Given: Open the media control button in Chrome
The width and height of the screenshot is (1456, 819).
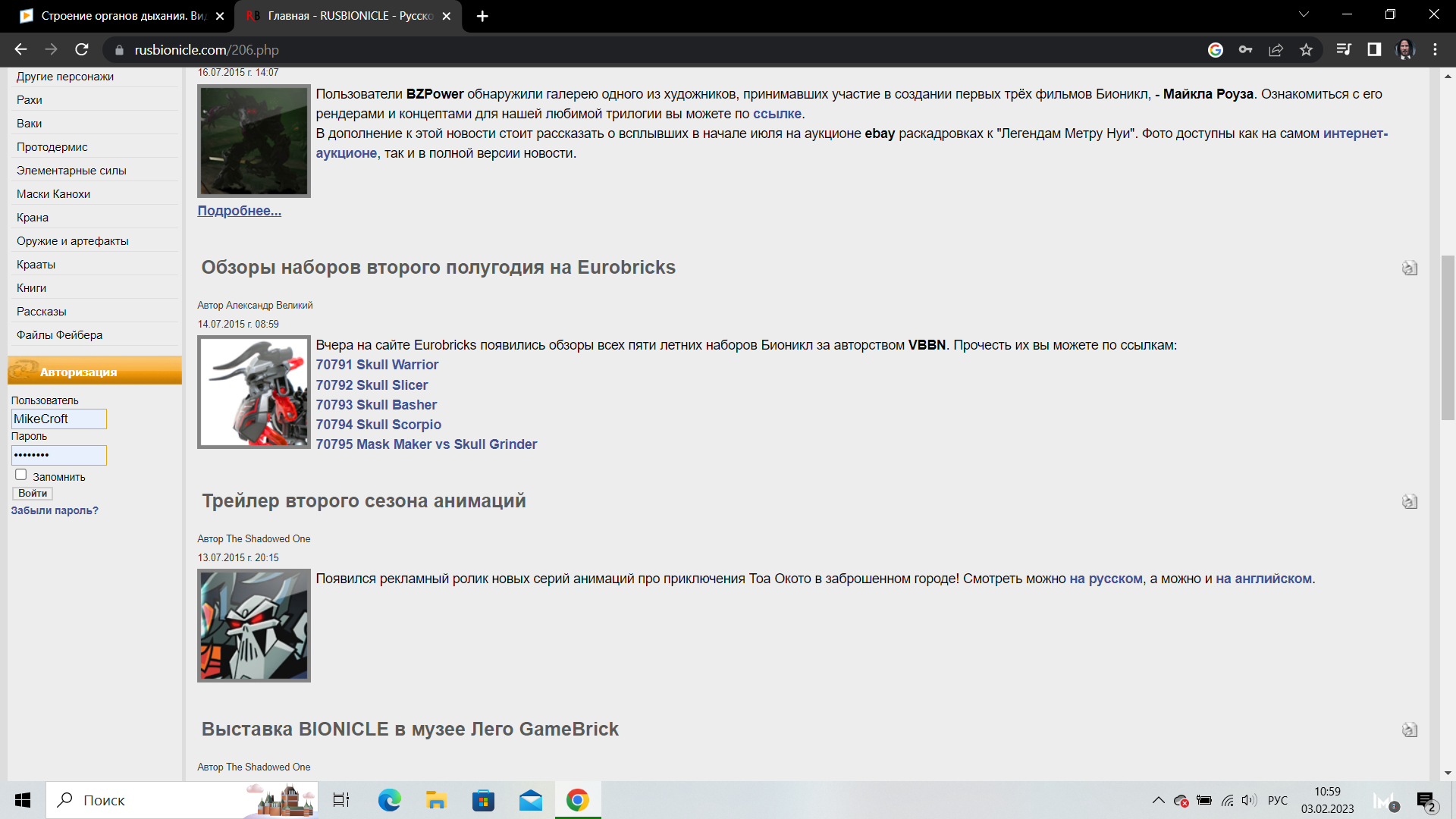Looking at the screenshot, I should [x=1344, y=50].
